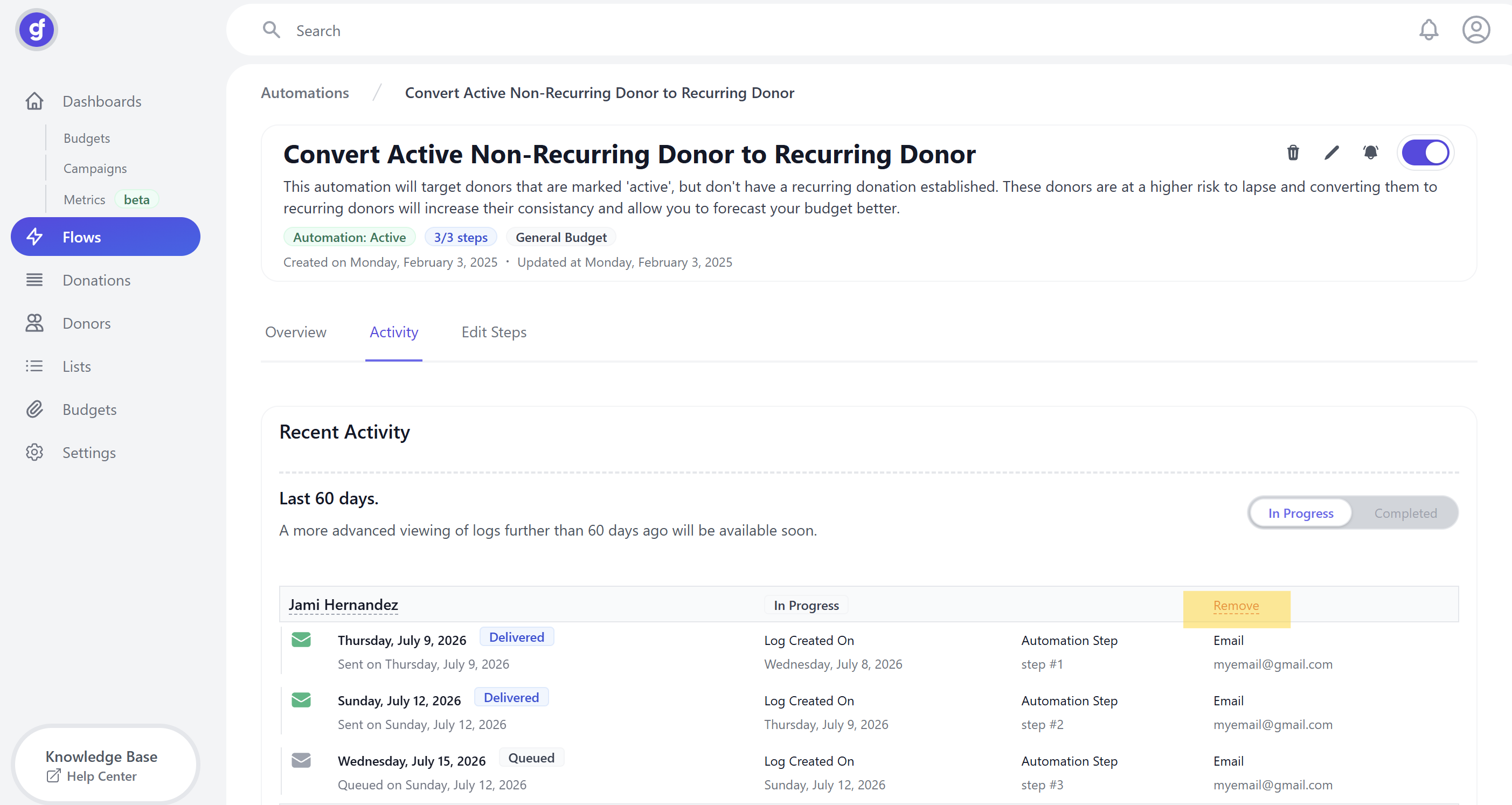Open Jami Hernandez donor profile
Screen dimensions: 1512x805
343,605
